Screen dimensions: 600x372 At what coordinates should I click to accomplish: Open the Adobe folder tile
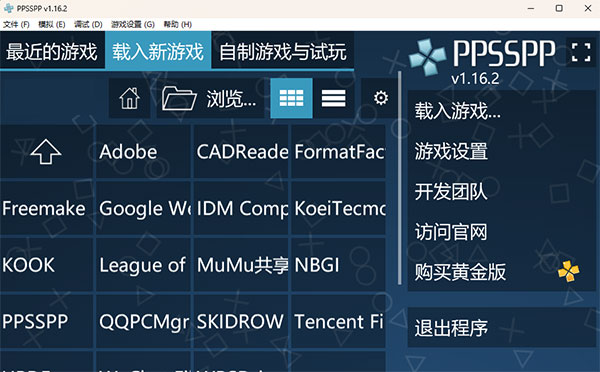pos(143,152)
